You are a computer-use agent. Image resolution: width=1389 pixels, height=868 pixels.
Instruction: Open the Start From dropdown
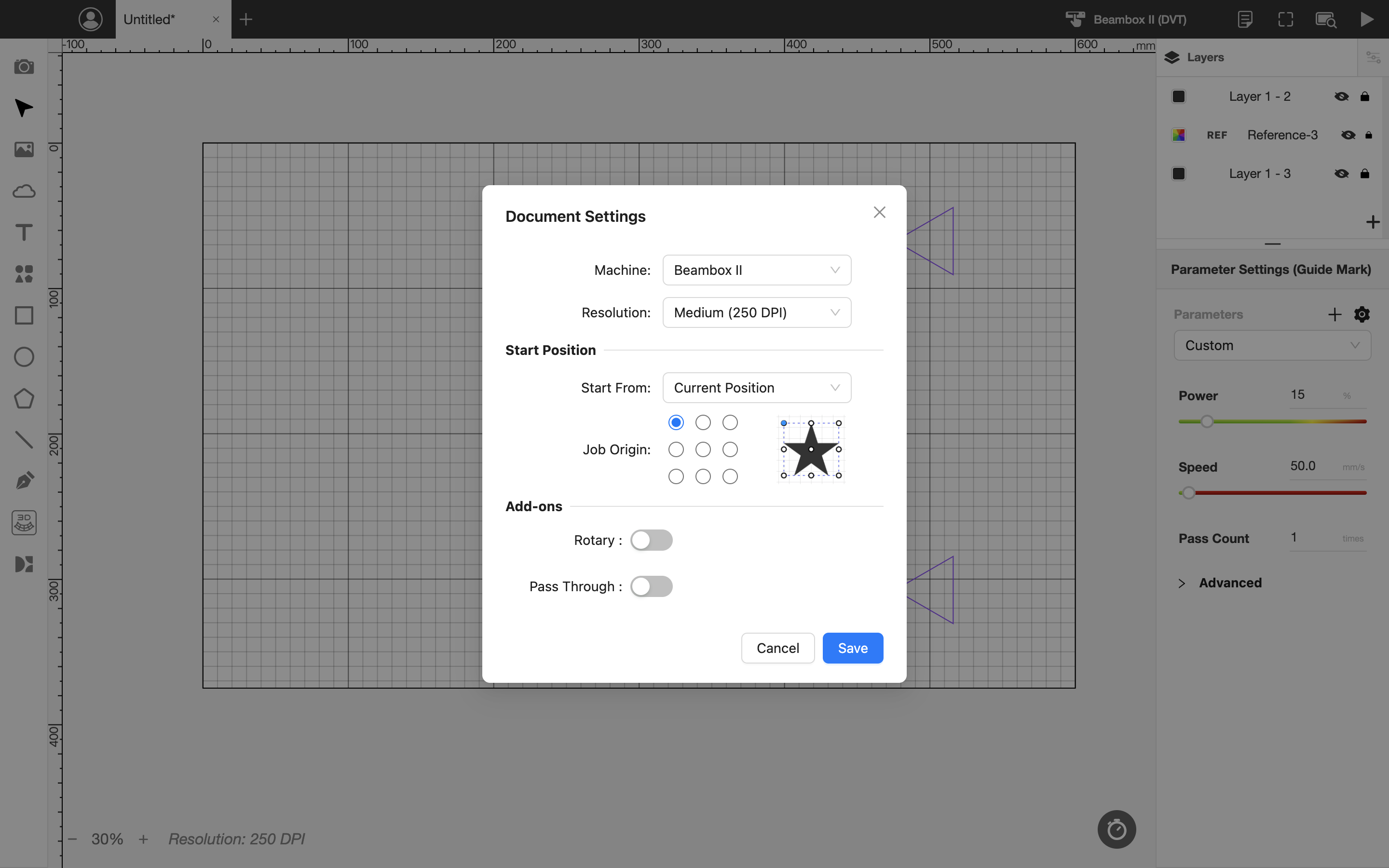click(757, 388)
